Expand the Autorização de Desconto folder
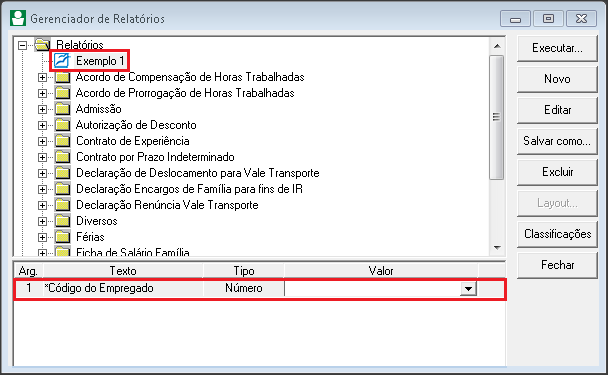The height and width of the screenshot is (375, 608). (42, 125)
